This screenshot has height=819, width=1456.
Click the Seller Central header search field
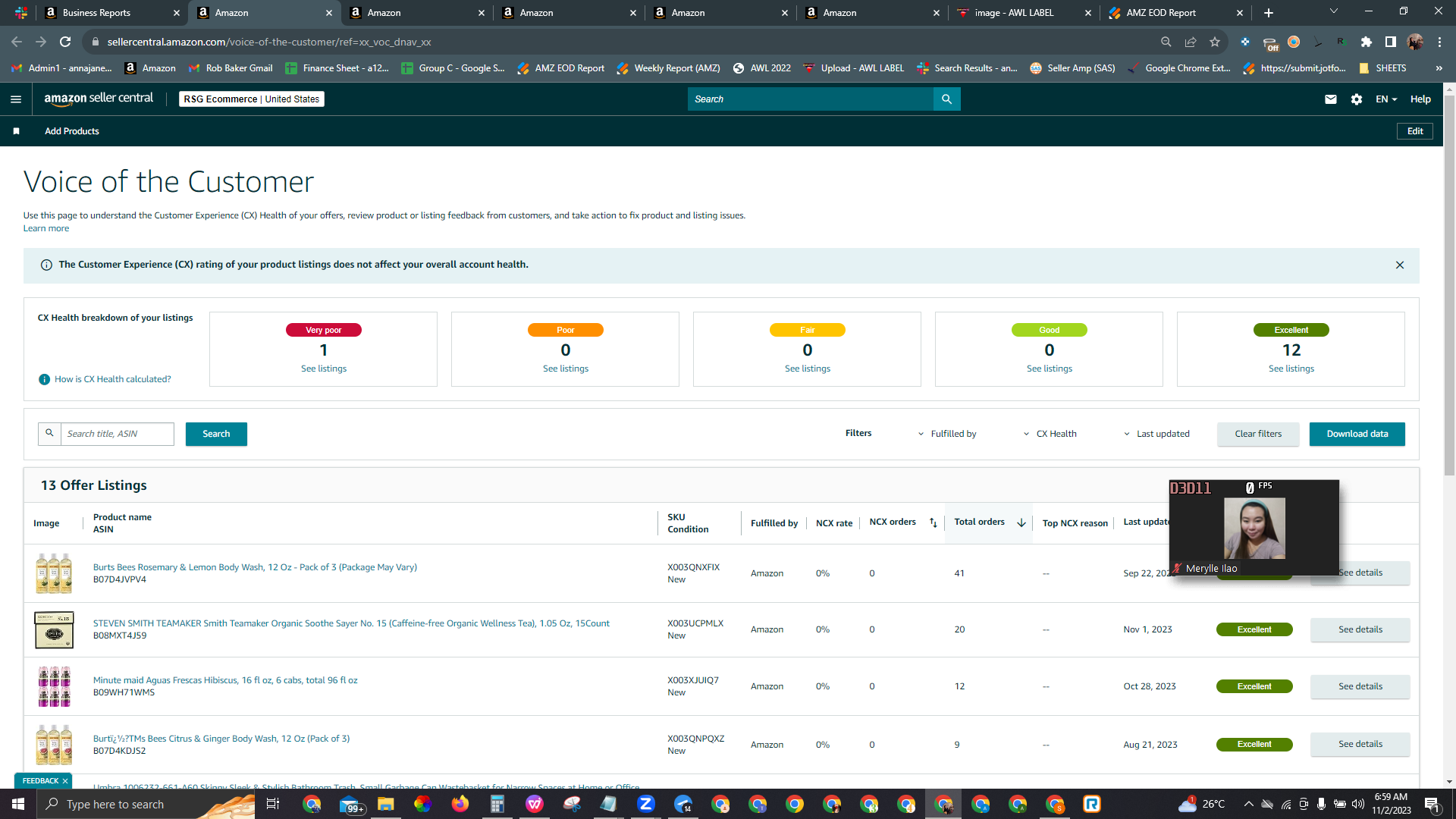coord(810,99)
